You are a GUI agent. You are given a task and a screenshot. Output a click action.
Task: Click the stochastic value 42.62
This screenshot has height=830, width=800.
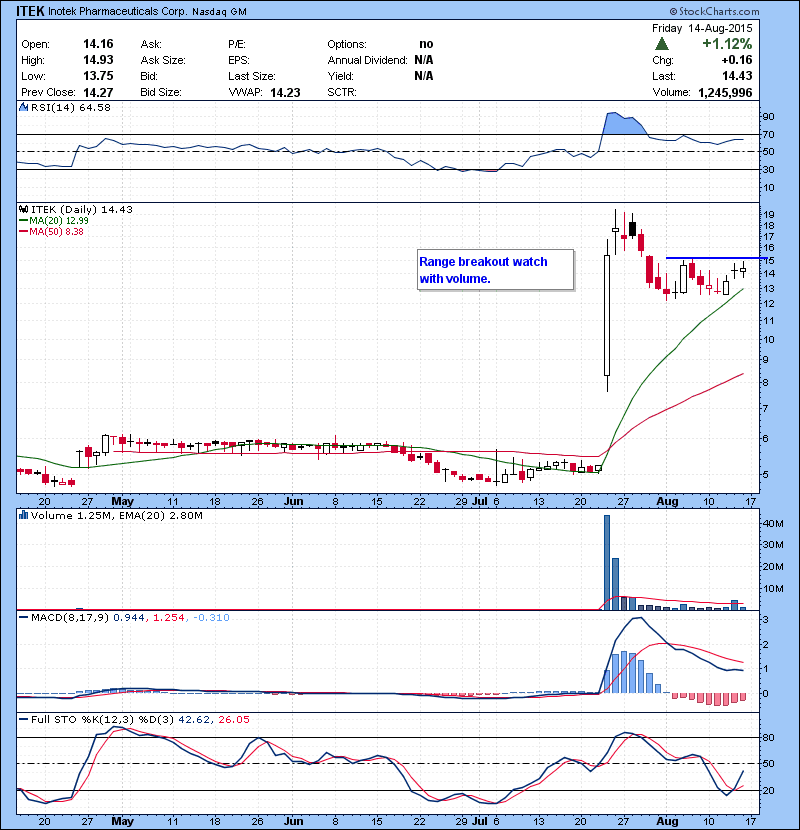pyautogui.click(x=193, y=719)
